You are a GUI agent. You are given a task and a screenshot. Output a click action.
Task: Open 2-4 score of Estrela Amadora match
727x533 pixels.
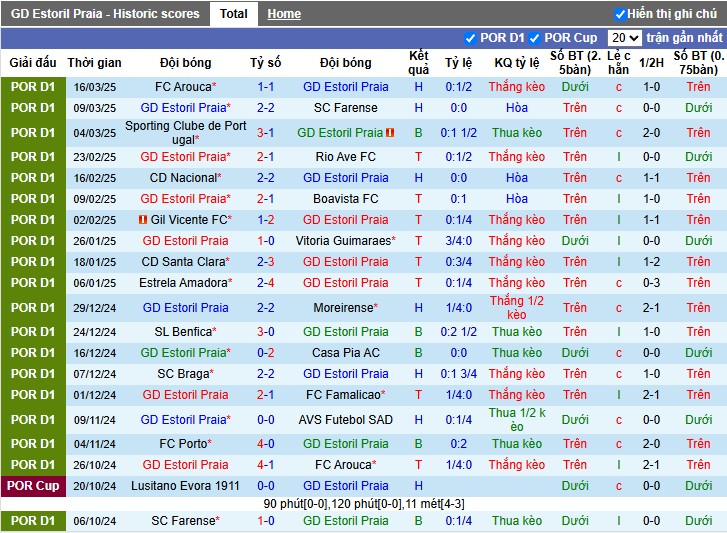coord(266,283)
